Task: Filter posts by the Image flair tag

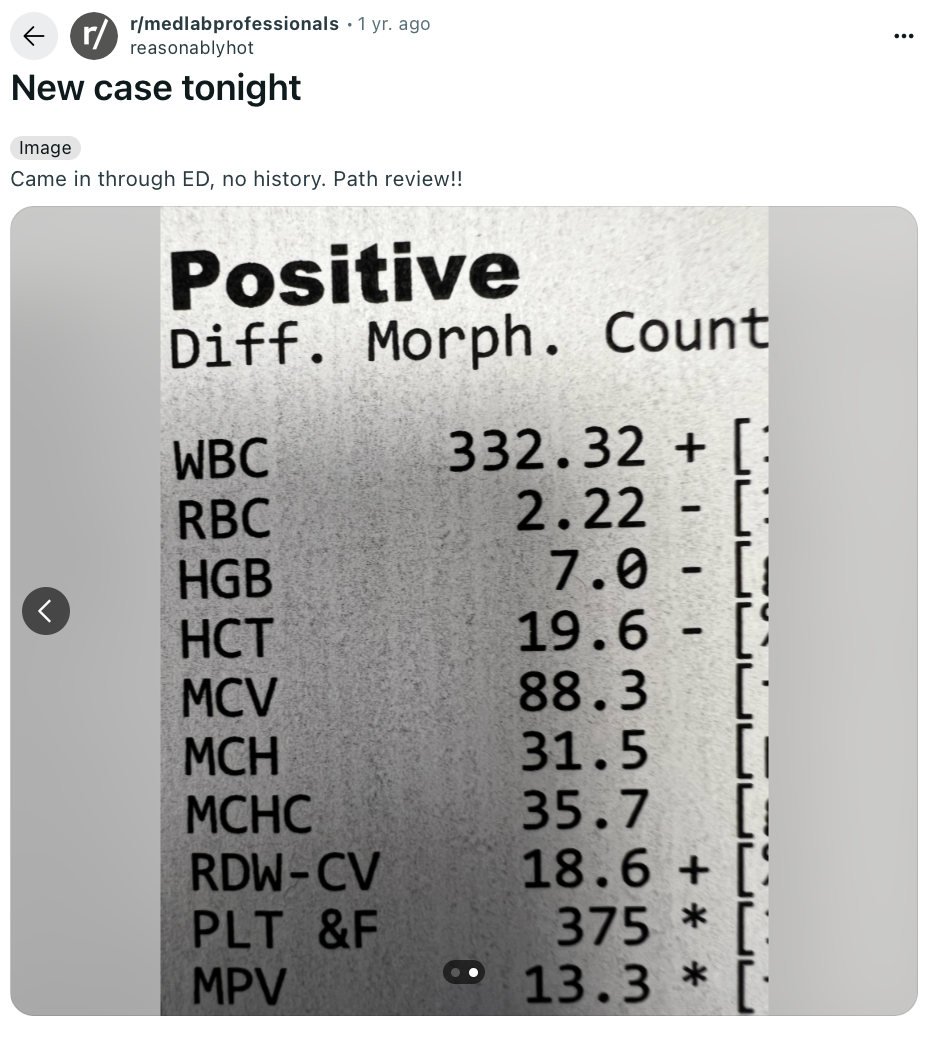Action: click(x=45, y=148)
